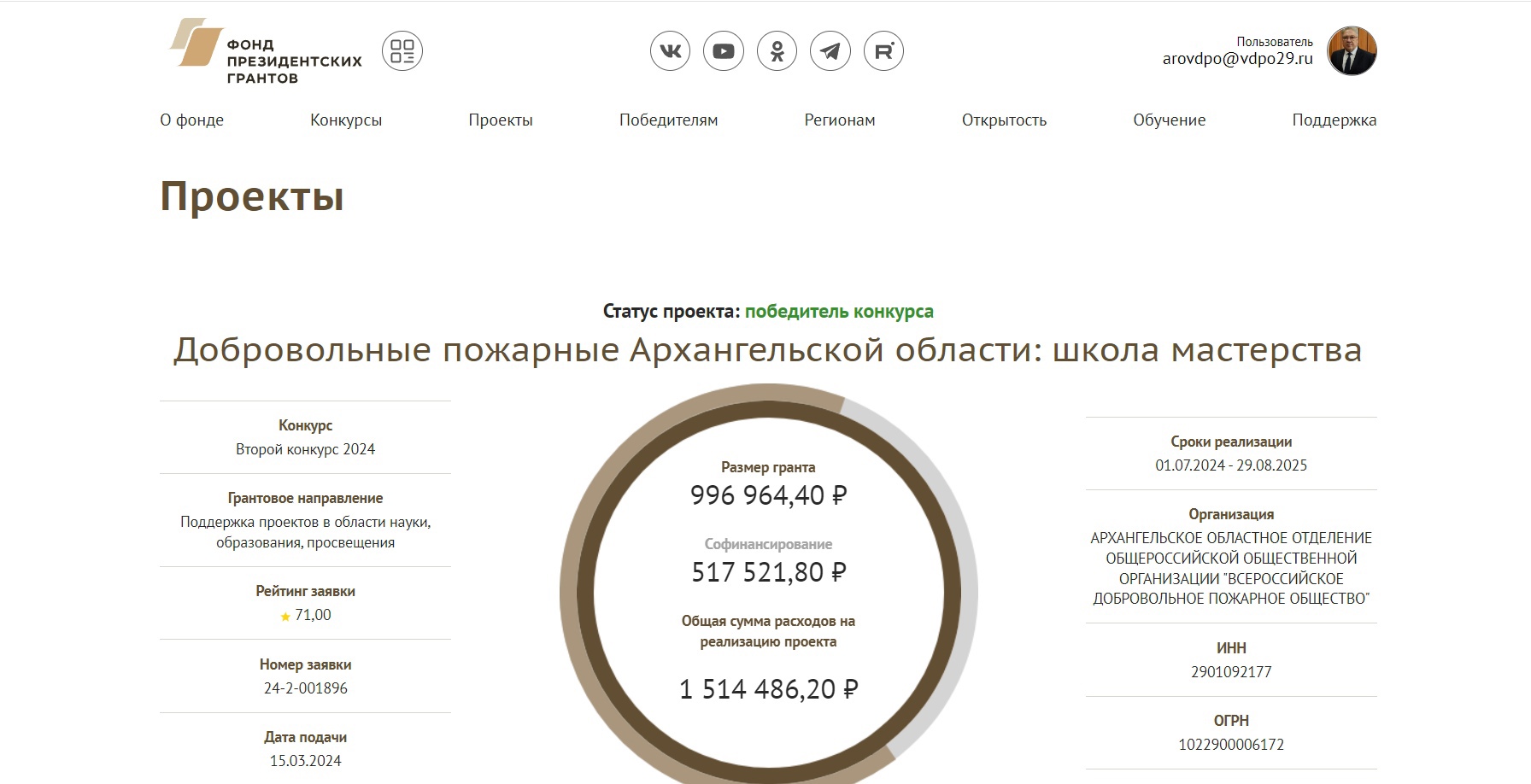Click the QR code icon near logo
Screen dimensions: 1531x784
click(402, 51)
